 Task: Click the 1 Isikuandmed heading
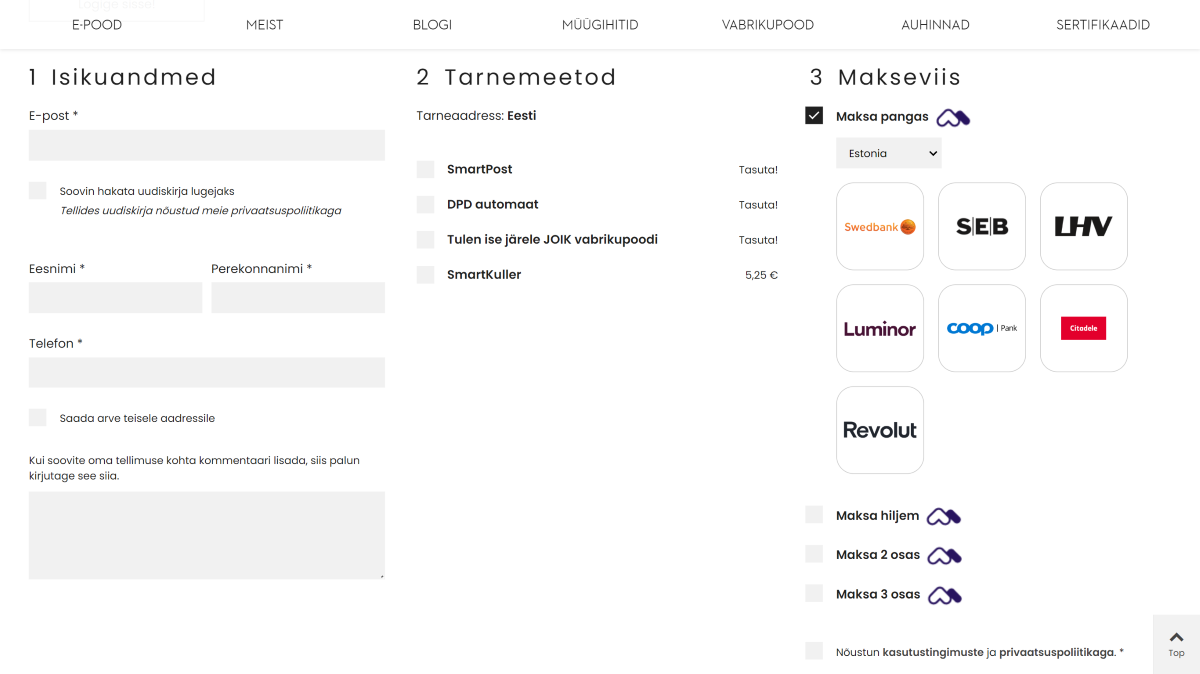coord(123,77)
